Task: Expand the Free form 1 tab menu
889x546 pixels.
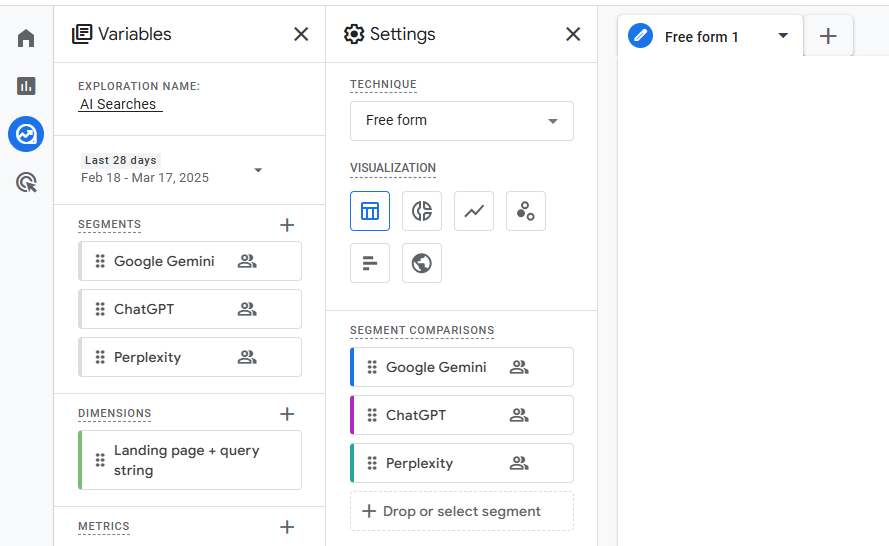Action: 783,37
